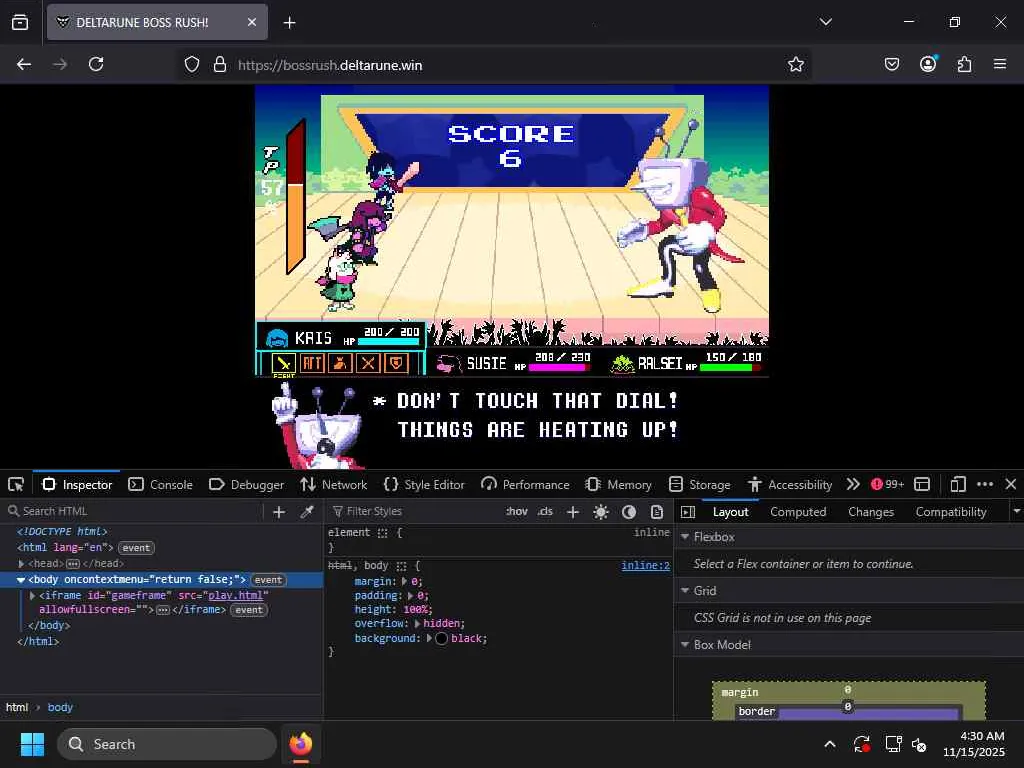Screen dimensions: 1024x768
Task: Go back to previous page
Action: pos(24,64)
